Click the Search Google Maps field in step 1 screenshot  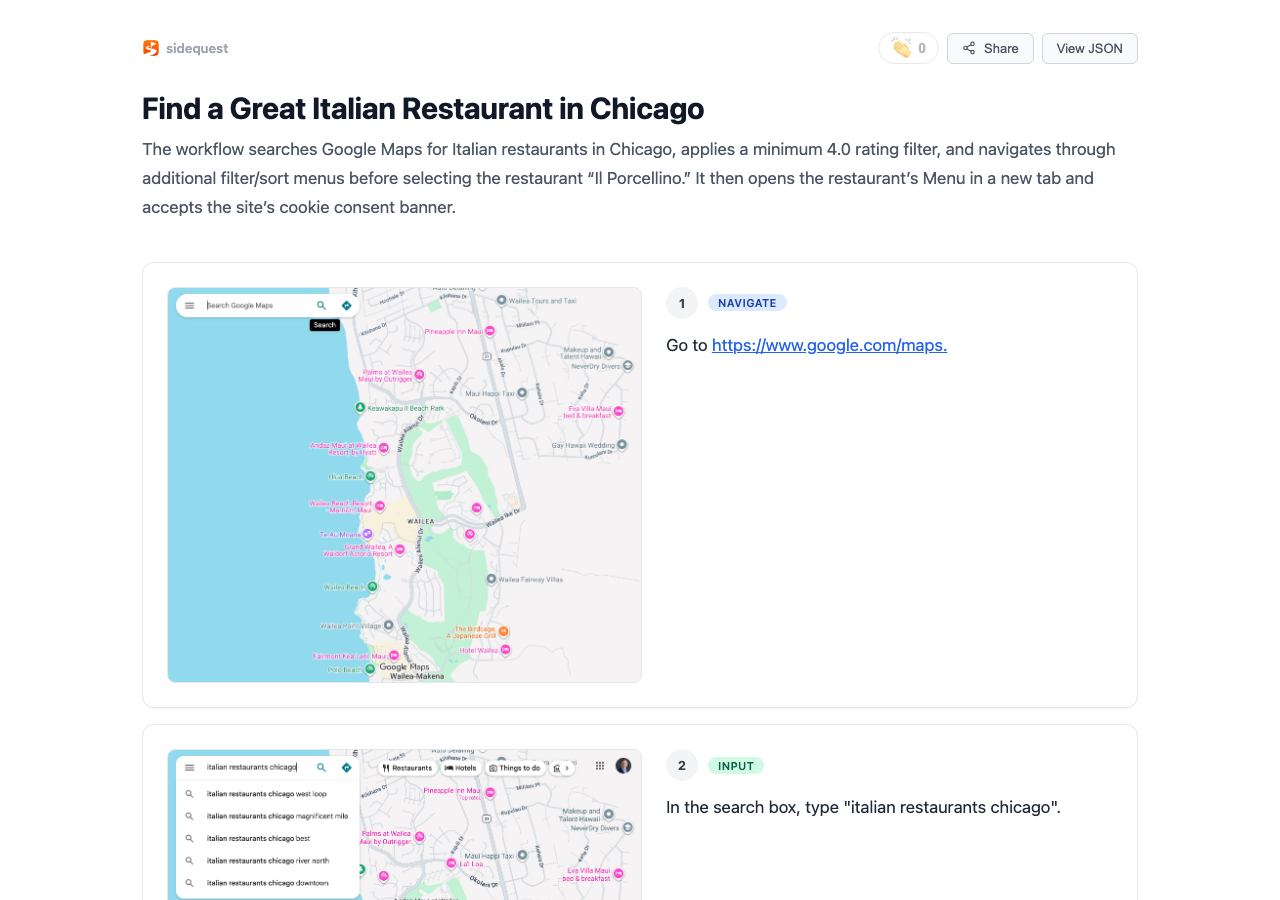(x=255, y=306)
